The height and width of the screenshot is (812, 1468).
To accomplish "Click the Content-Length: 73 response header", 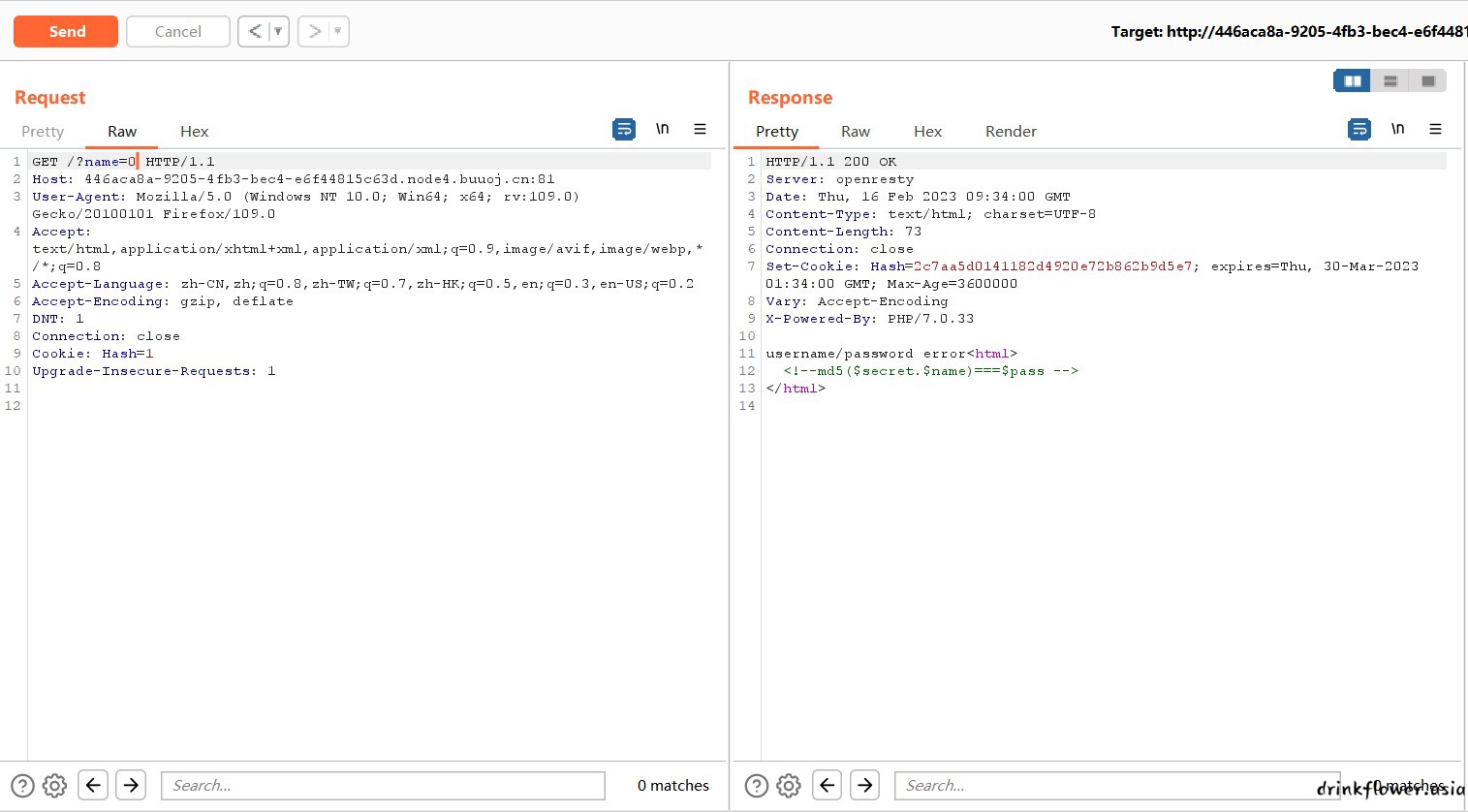I will point(844,232).
